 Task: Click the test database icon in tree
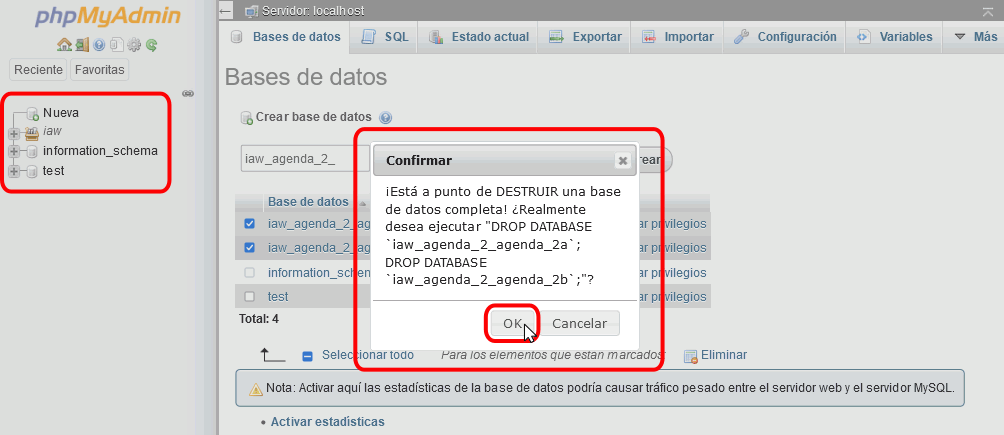(x=33, y=172)
